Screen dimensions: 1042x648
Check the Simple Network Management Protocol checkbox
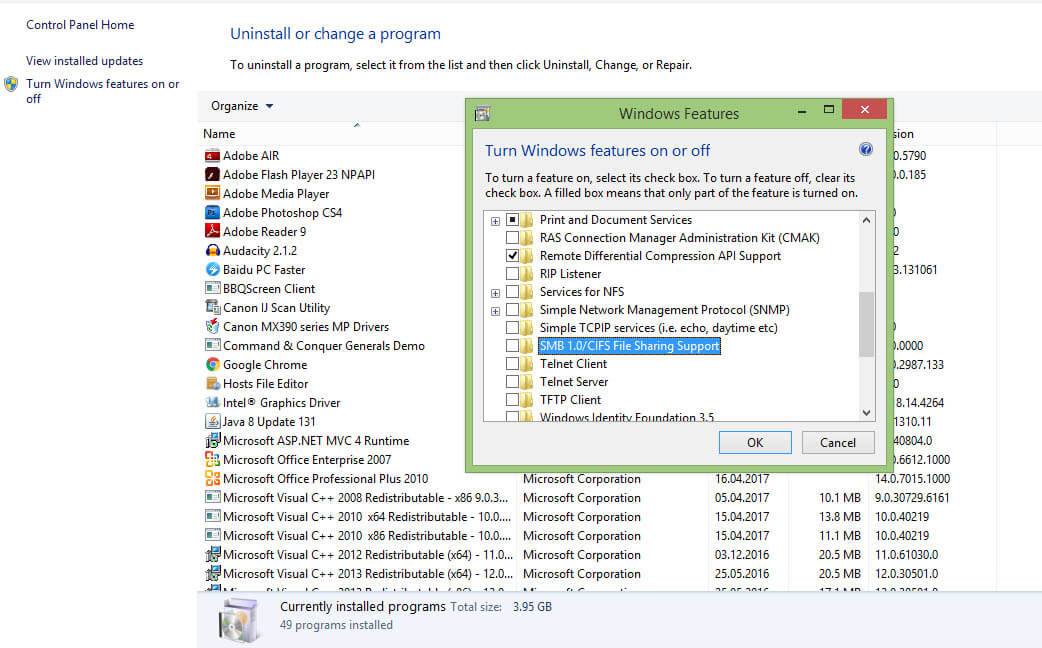coord(512,309)
